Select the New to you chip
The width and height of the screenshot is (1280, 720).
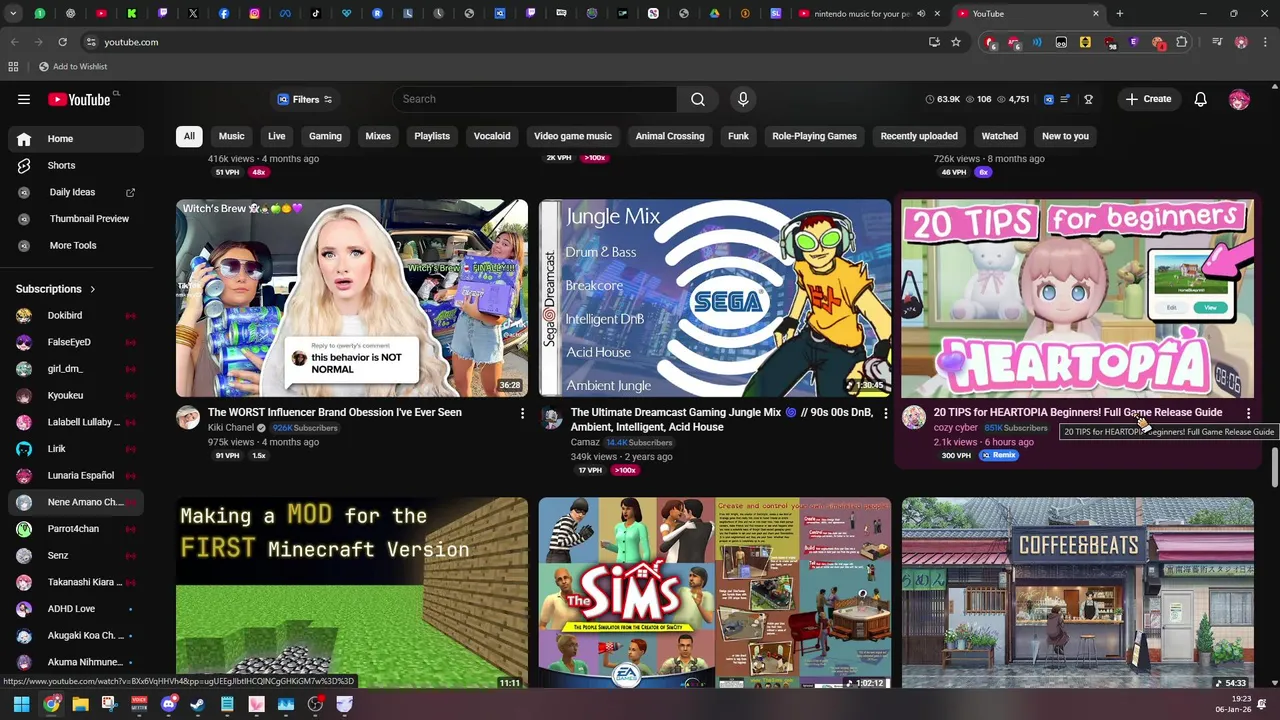tap(1065, 136)
